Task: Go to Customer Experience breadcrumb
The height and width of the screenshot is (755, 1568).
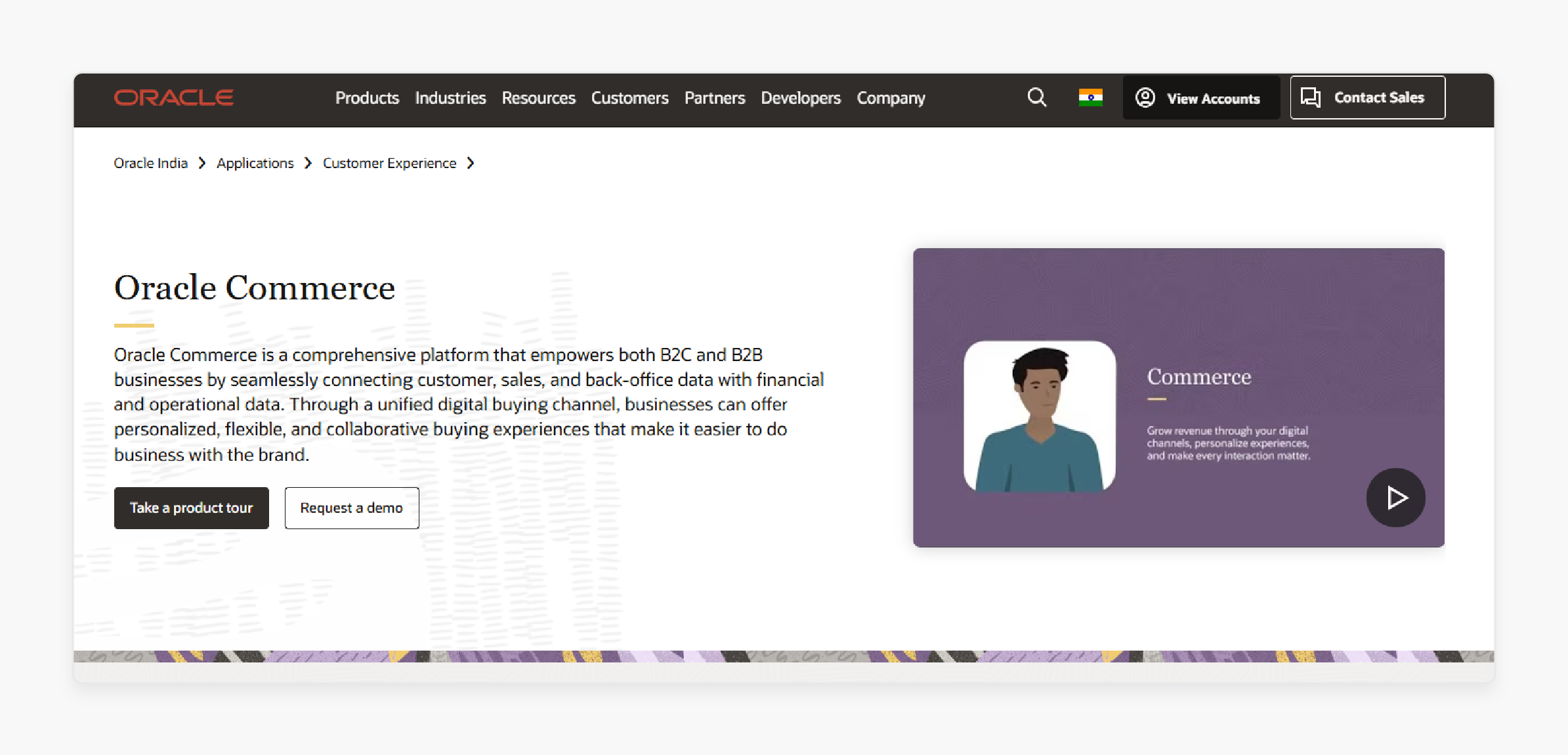Action: click(389, 163)
